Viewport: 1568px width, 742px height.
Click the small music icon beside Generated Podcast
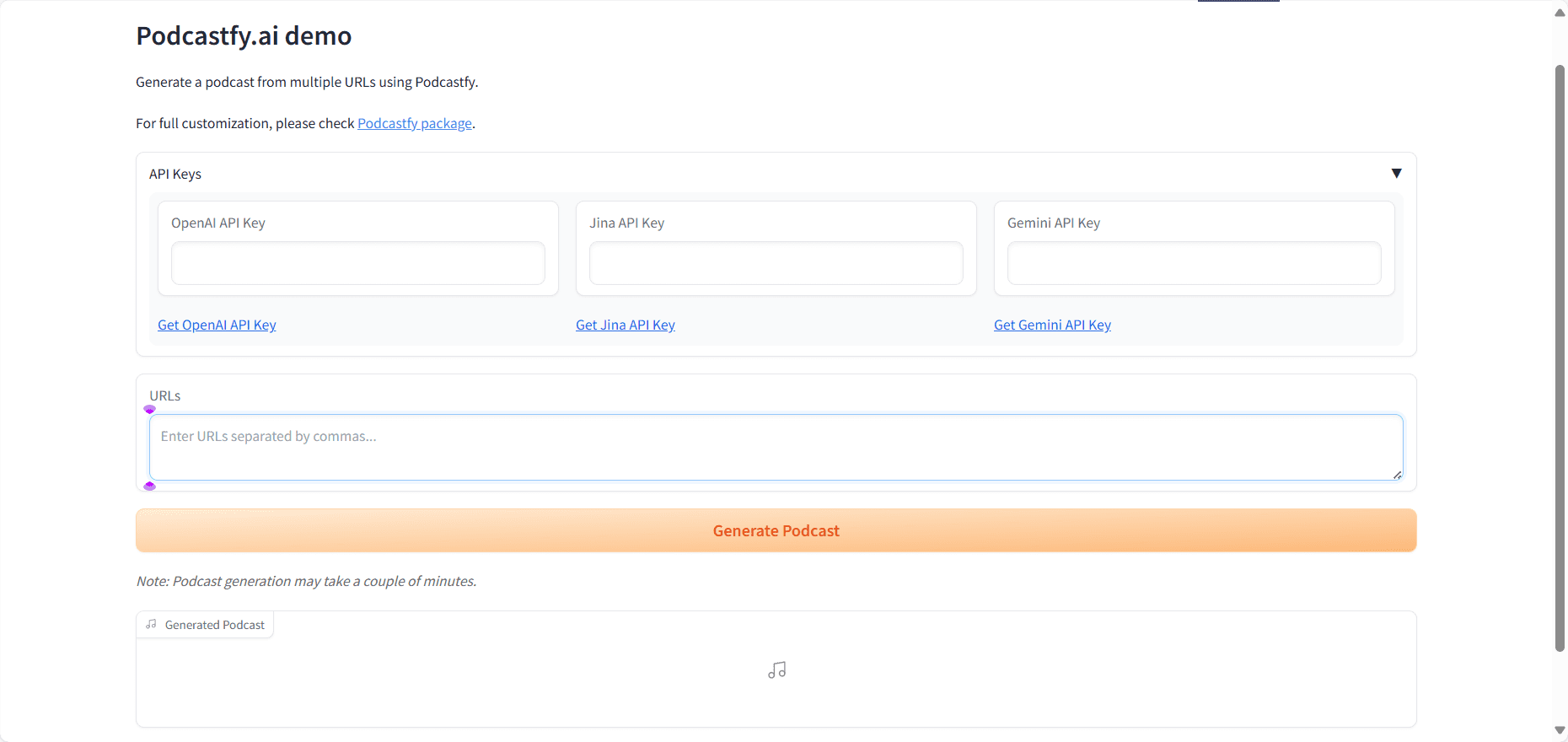151,625
